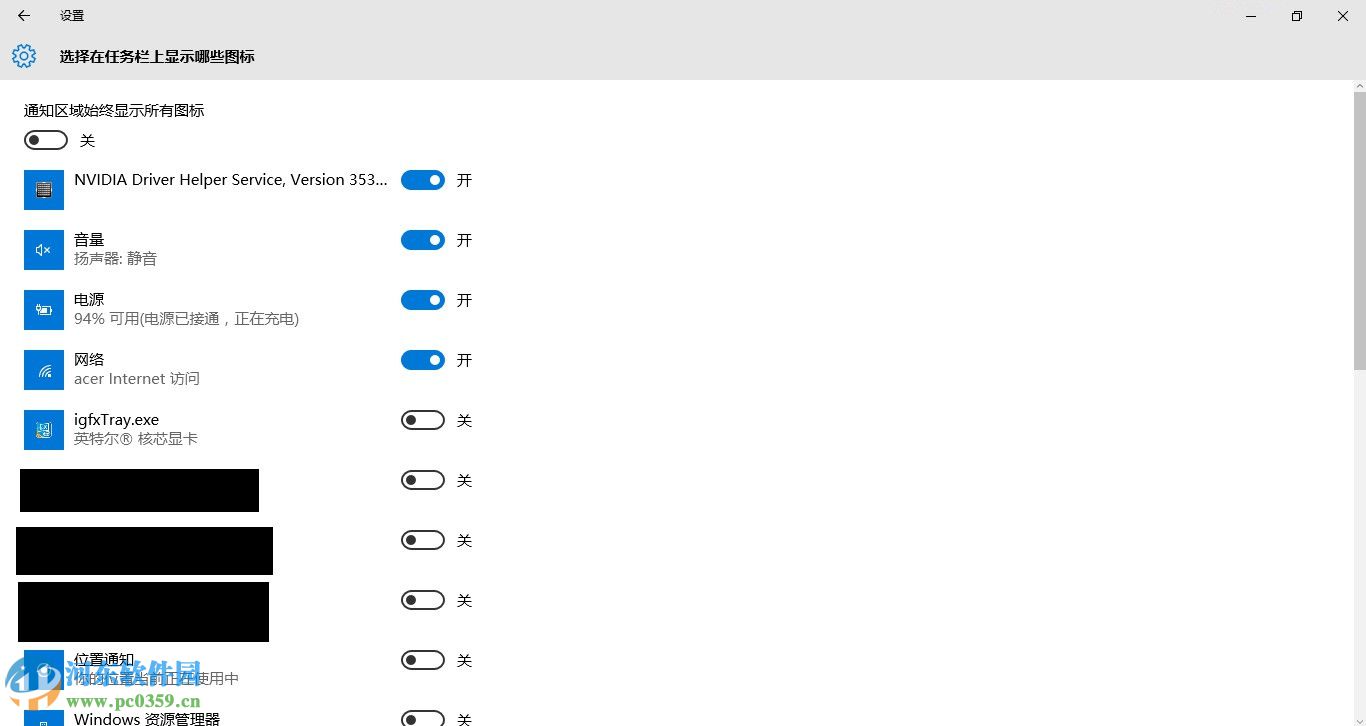1366x726 pixels.
Task: Click the 网络 Wi-Fi icon
Action: [x=44, y=370]
